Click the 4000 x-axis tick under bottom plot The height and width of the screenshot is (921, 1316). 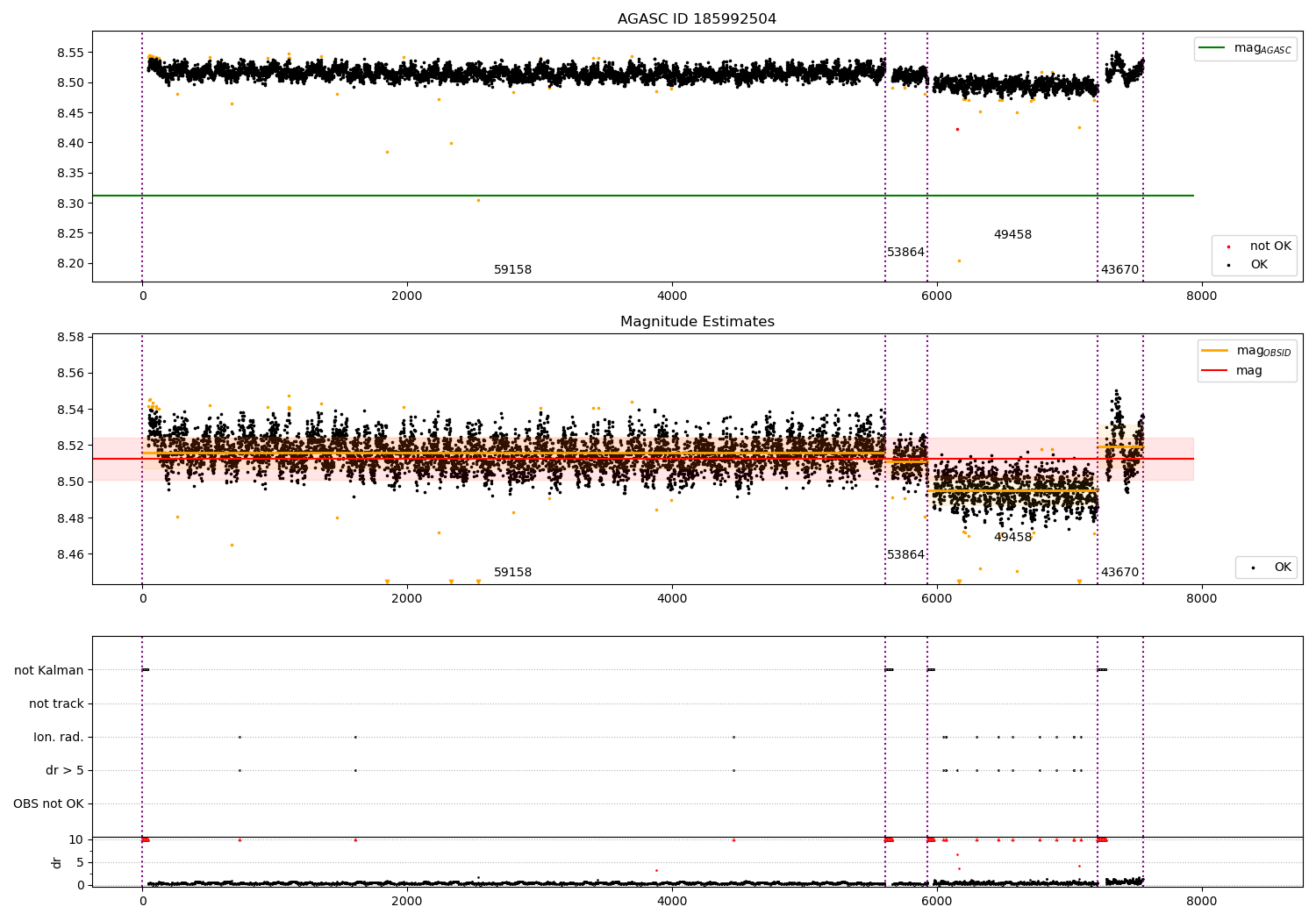coord(672,901)
